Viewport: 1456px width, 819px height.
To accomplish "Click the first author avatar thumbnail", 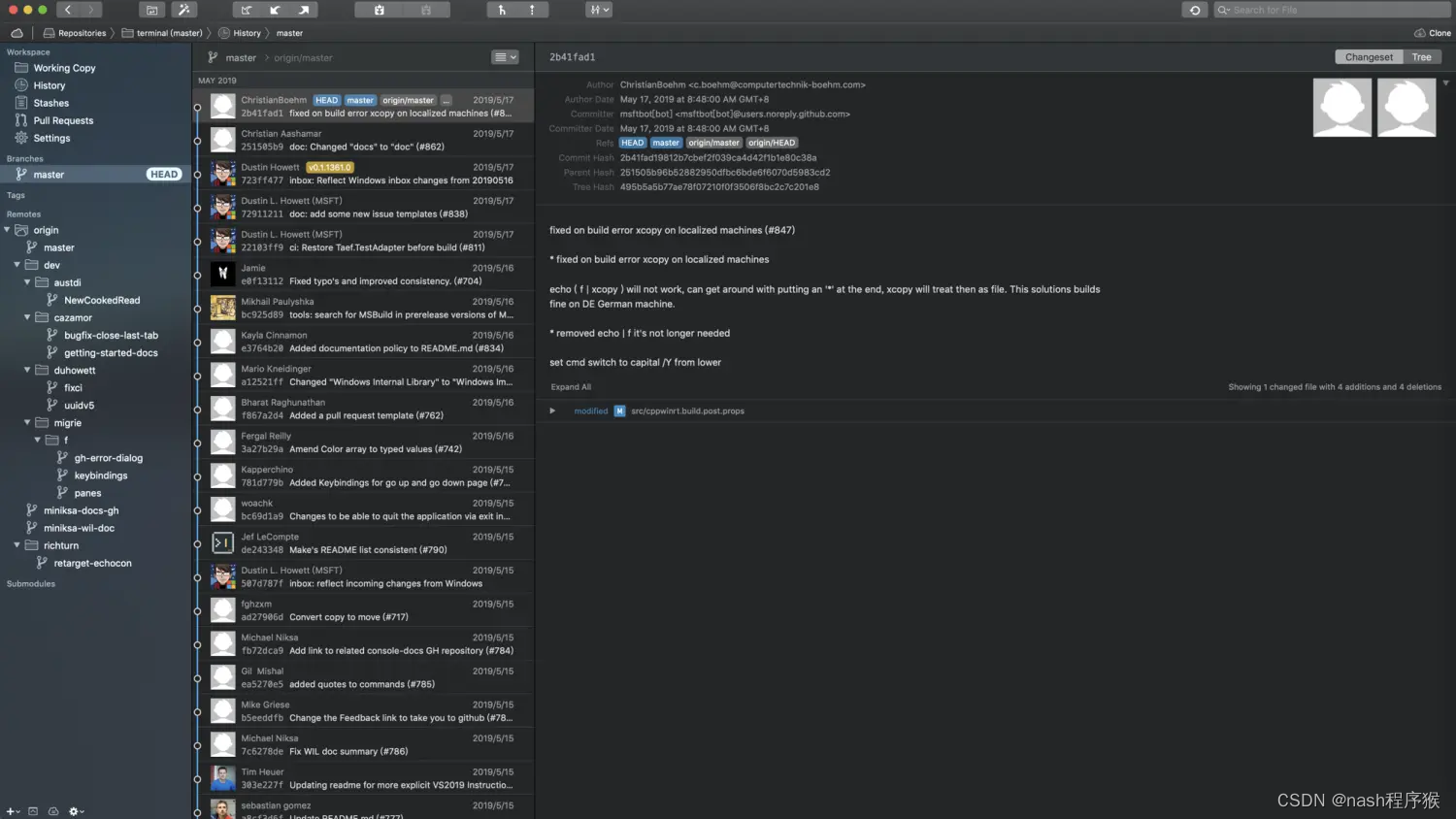I will tap(1341, 108).
